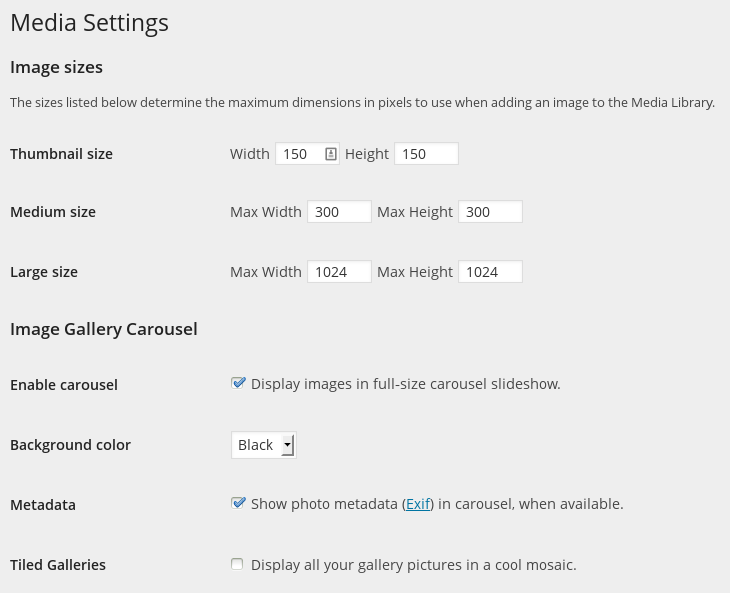
Task: Select the Large size Max Height field
Action: 490,272
